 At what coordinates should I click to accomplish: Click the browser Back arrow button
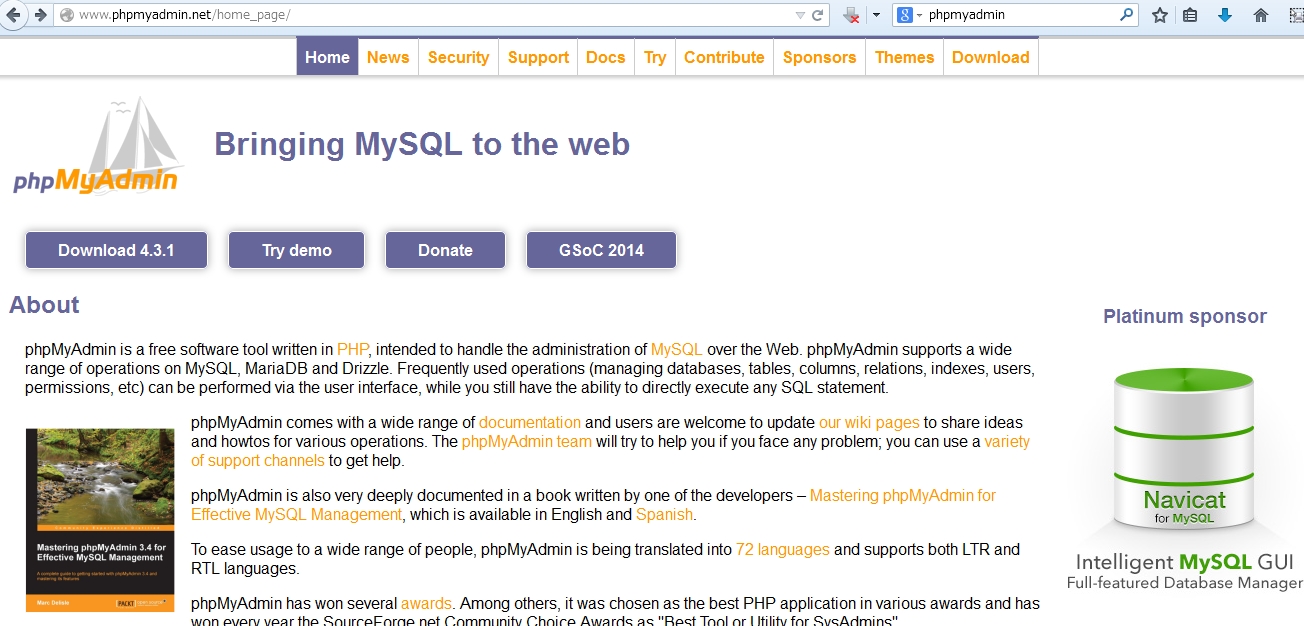tap(14, 15)
